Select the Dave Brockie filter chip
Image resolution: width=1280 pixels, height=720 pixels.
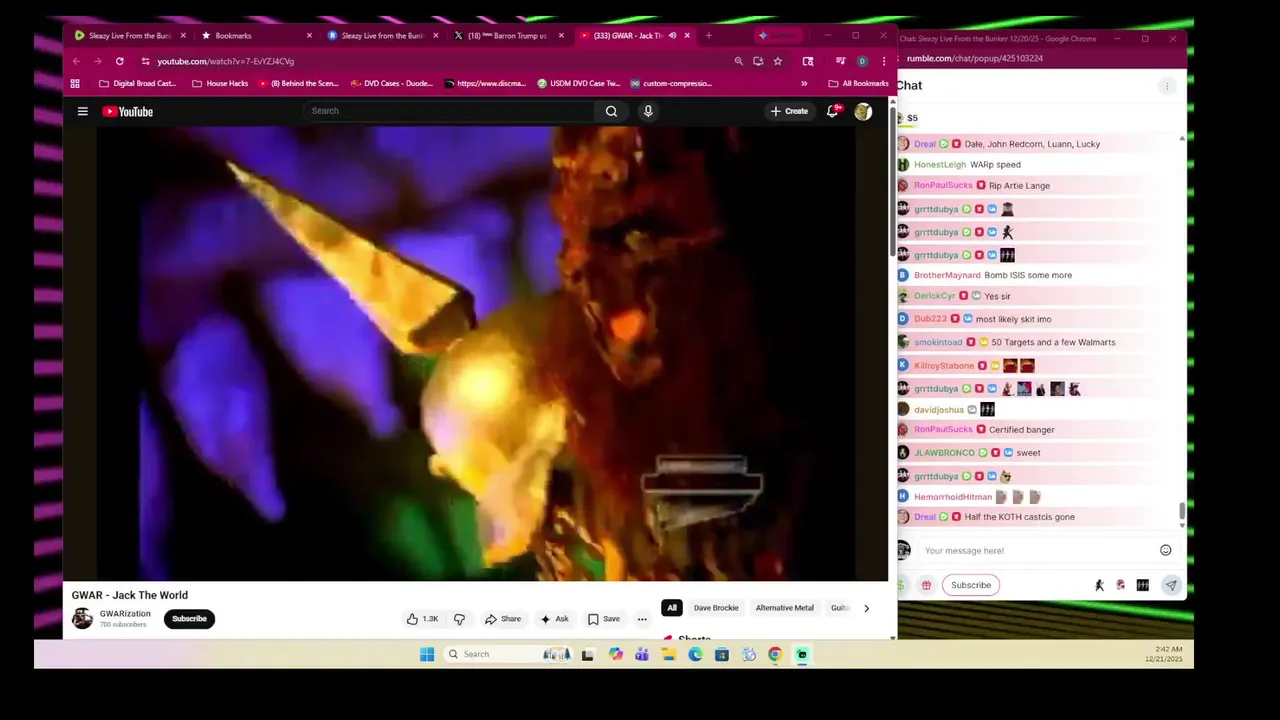716,608
